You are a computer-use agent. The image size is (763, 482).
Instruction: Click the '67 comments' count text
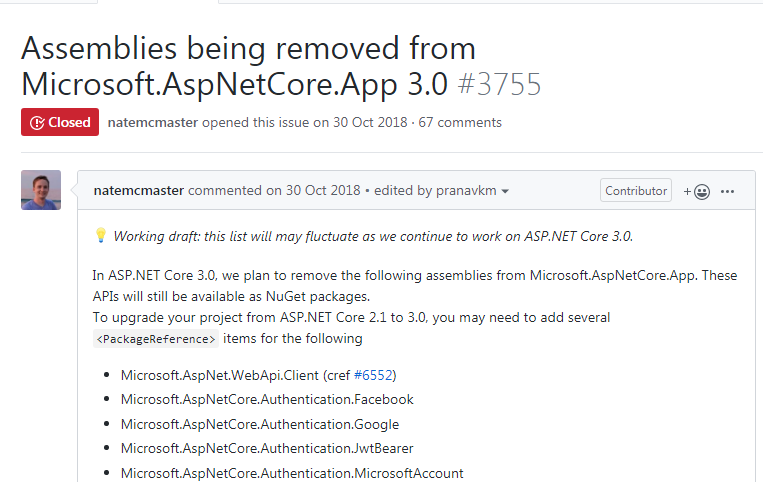(x=460, y=123)
